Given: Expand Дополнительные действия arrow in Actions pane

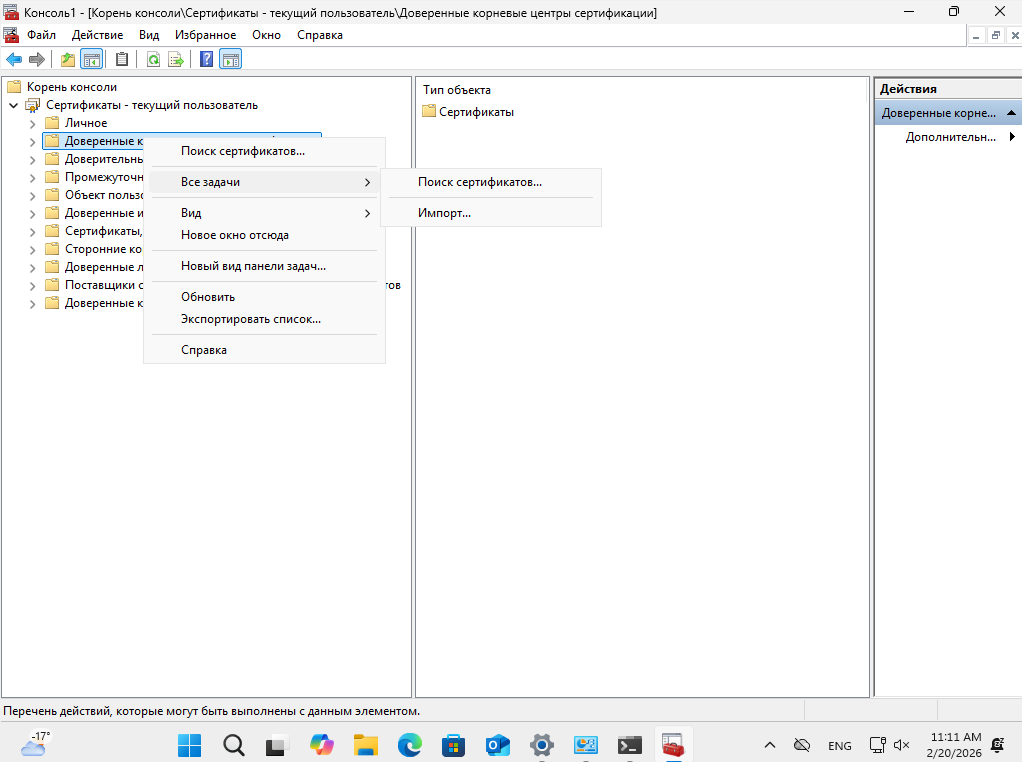Looking at the screenshot, I should 1012,137.
